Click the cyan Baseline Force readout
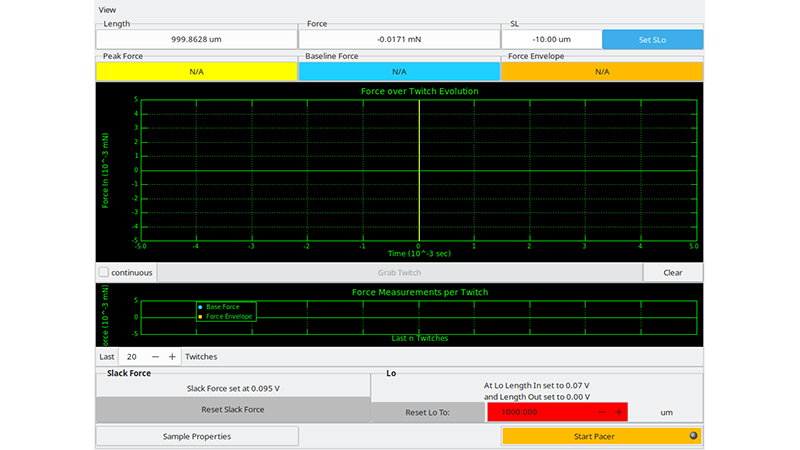Image resolution: width=800 pixels, height=450 pixels. coord(399,71)
